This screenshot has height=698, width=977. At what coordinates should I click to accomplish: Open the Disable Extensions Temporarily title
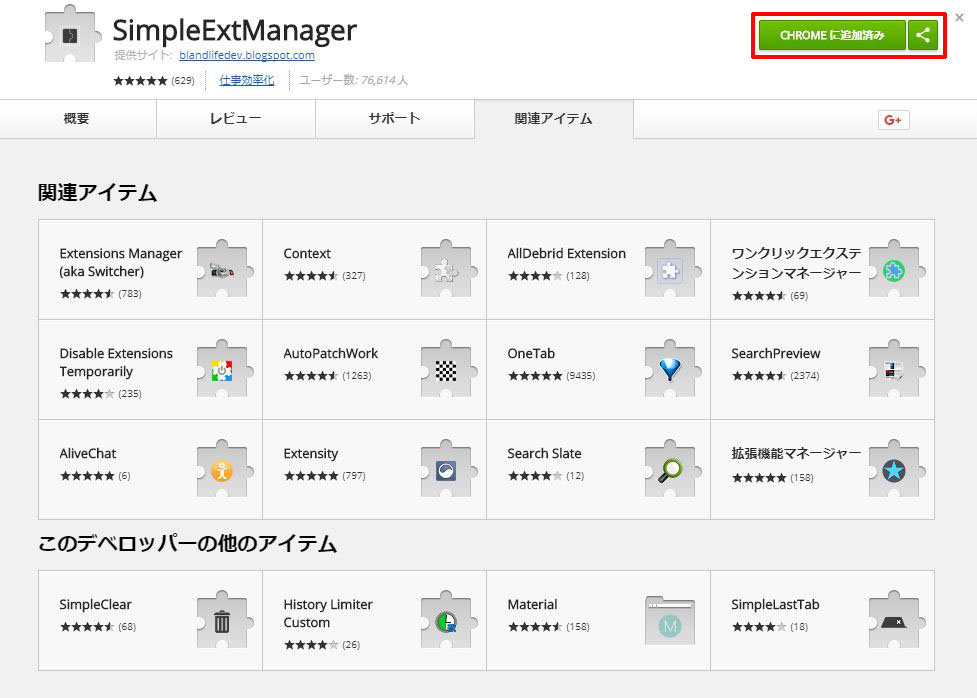click(x=116, y=362)
